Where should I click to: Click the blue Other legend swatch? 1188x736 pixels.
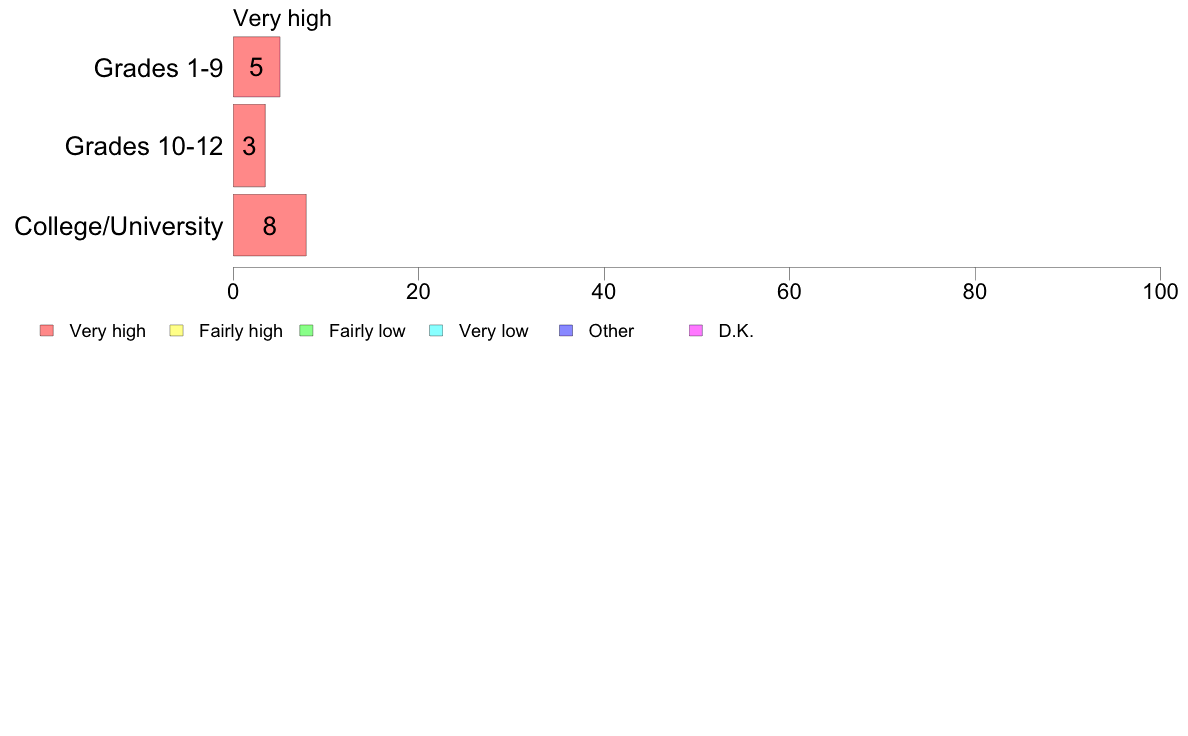click(x=566, y=330)
